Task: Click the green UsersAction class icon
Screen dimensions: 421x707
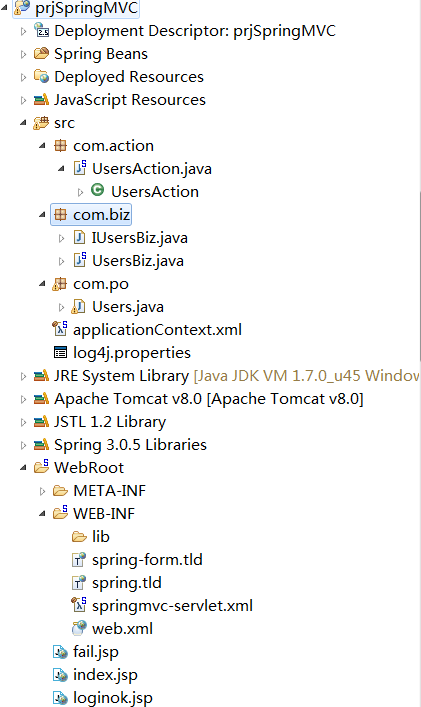Action: pyautogui.click(x=97, y=190)
